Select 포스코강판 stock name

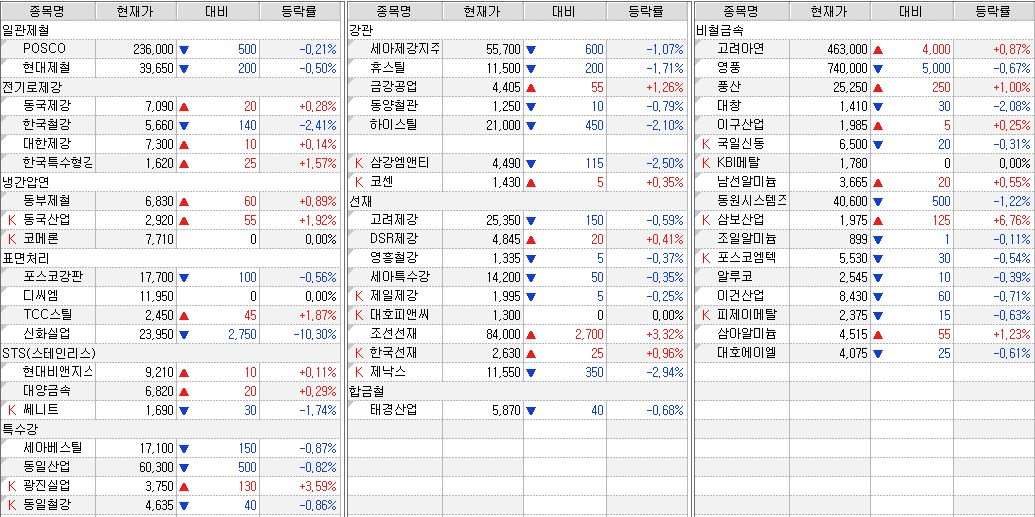click(x=52, y=277)
